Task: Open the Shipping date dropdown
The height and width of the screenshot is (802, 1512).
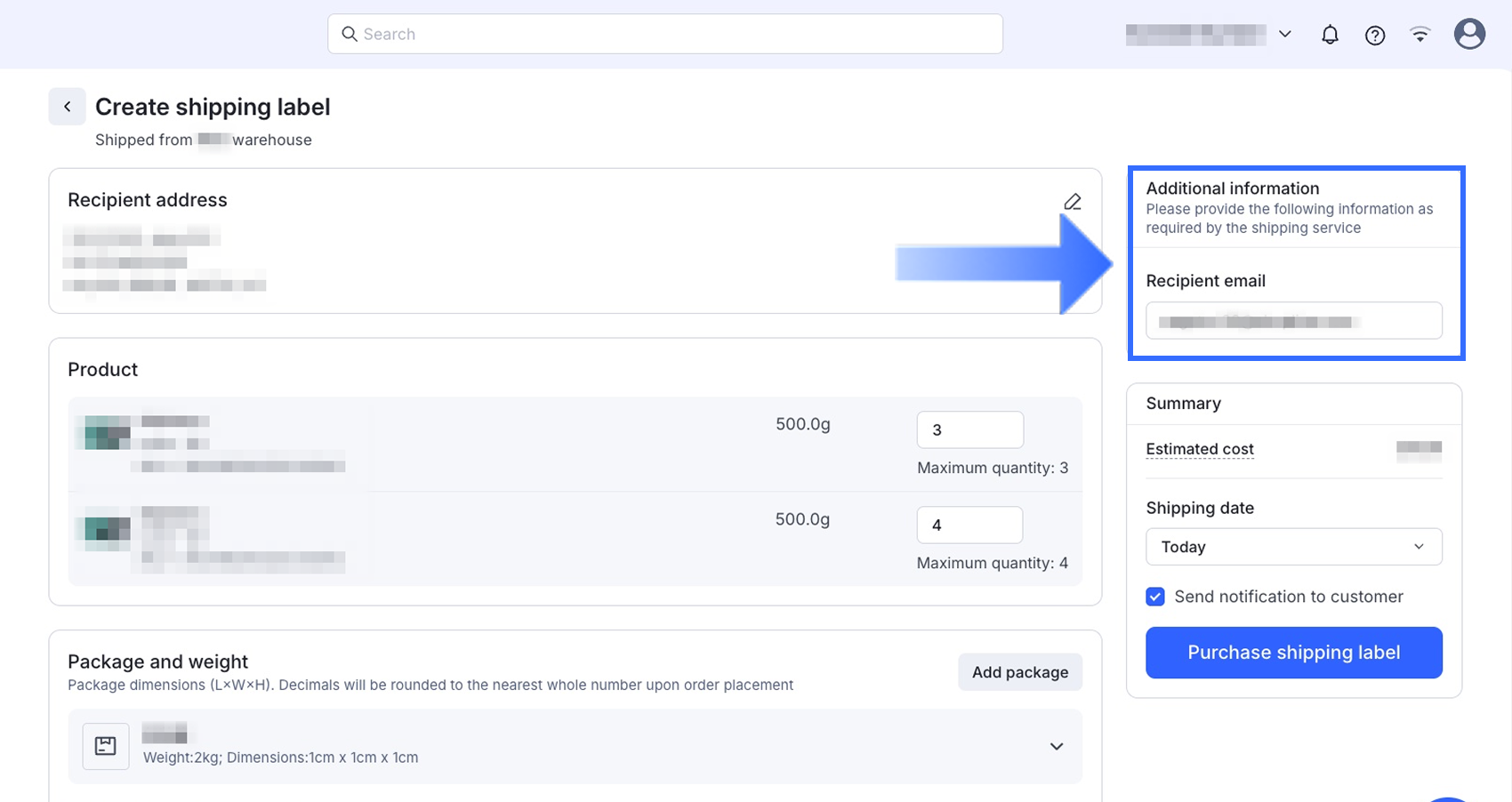Action: click(1293, 547)
